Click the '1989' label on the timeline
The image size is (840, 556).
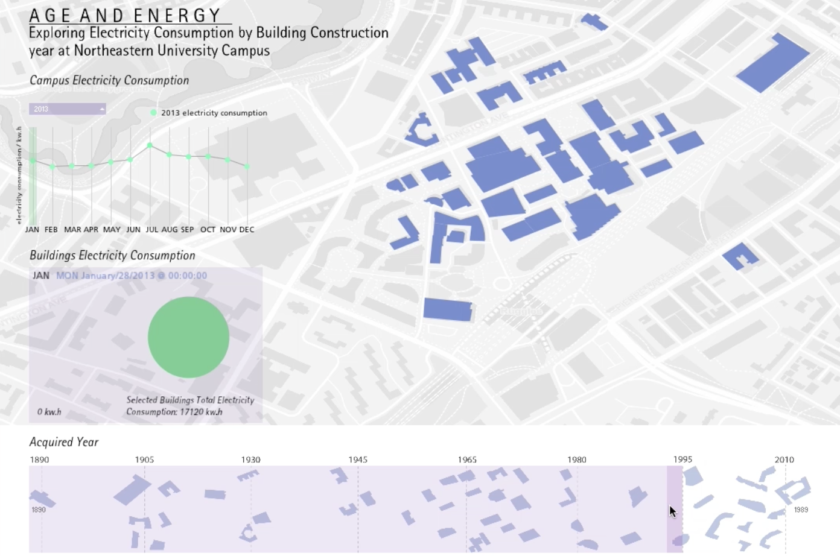(x=801, y=510)
